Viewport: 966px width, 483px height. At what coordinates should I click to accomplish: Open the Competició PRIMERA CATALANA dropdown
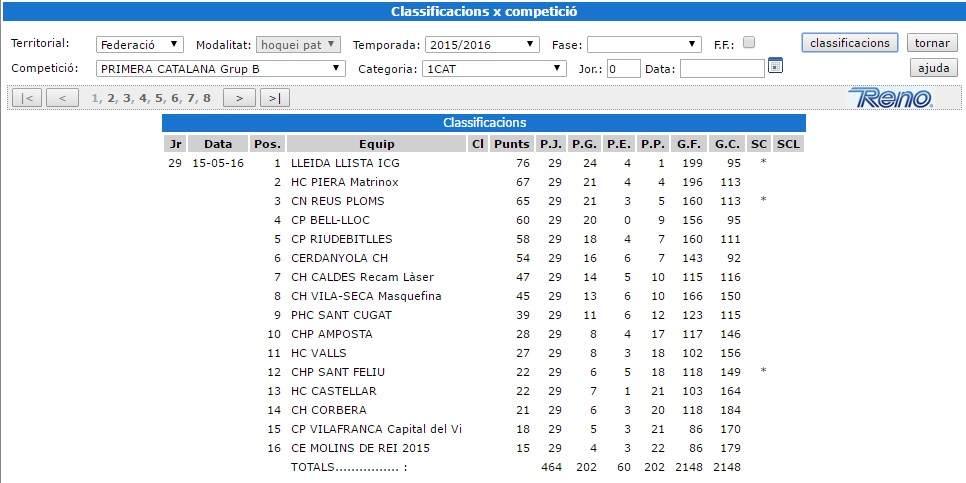pyautogui.click(x=221, y=69)
